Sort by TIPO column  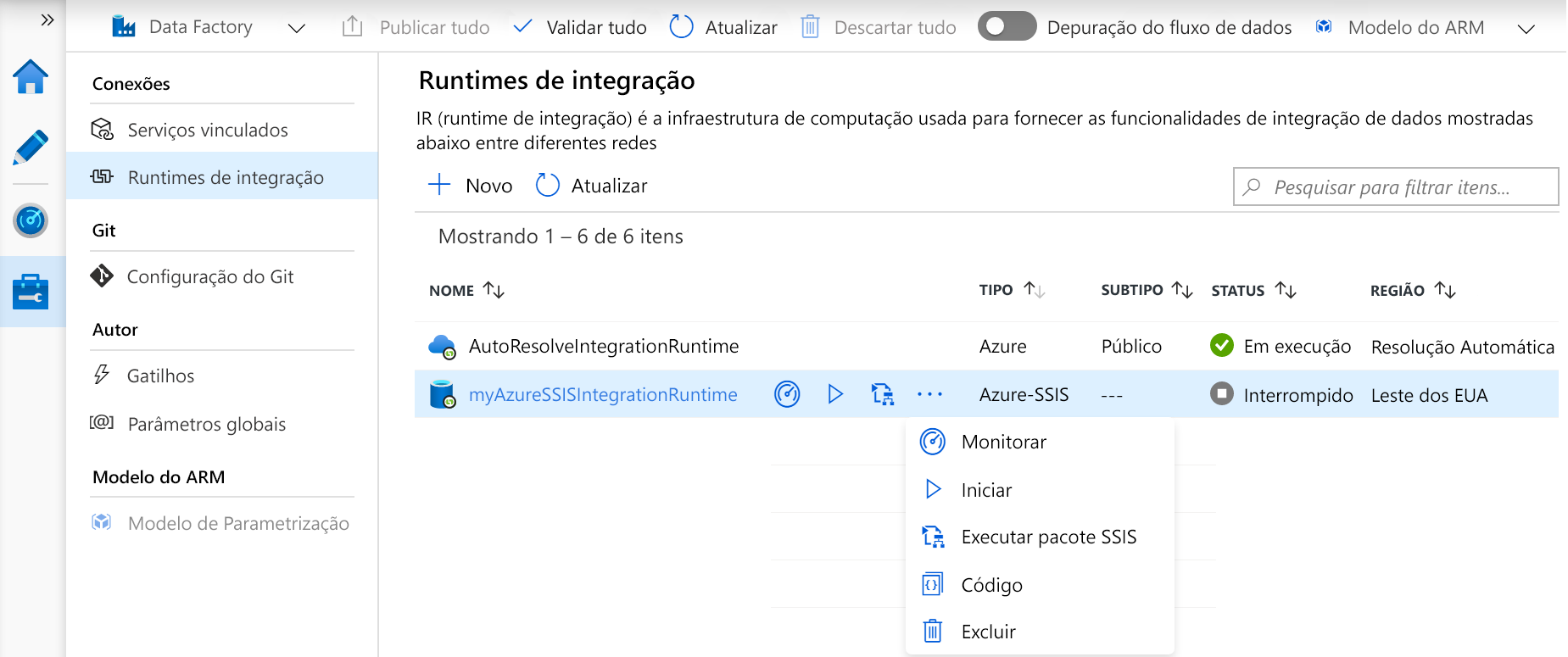[x=1012, y=290]
